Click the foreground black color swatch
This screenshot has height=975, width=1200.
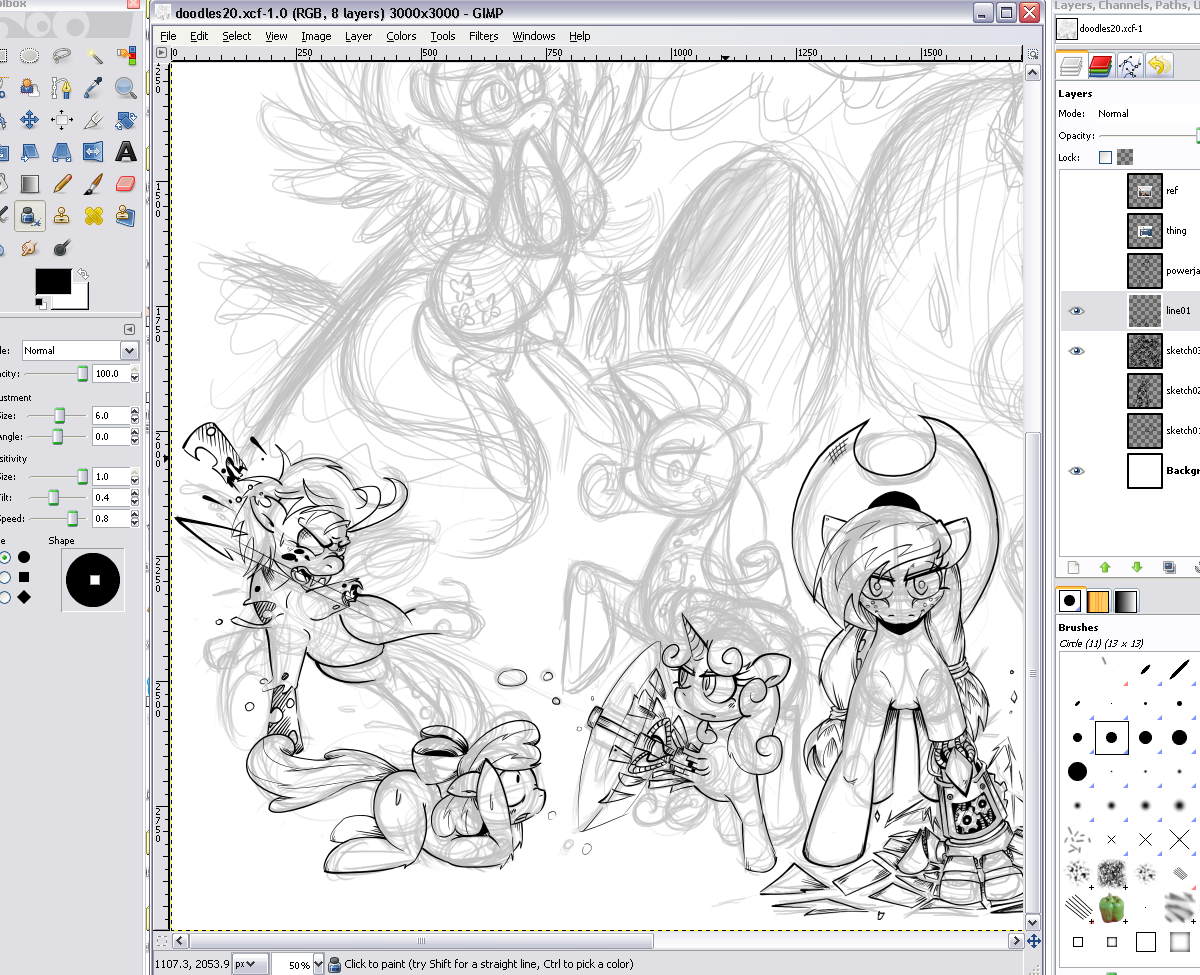coord(53,281)
